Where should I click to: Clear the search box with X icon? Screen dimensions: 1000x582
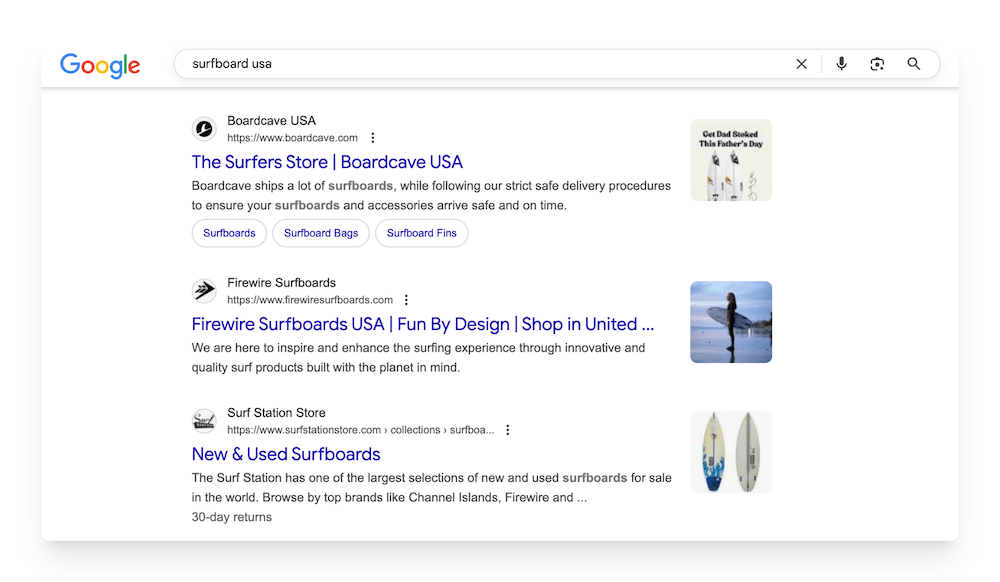click(x=801, y=64)
